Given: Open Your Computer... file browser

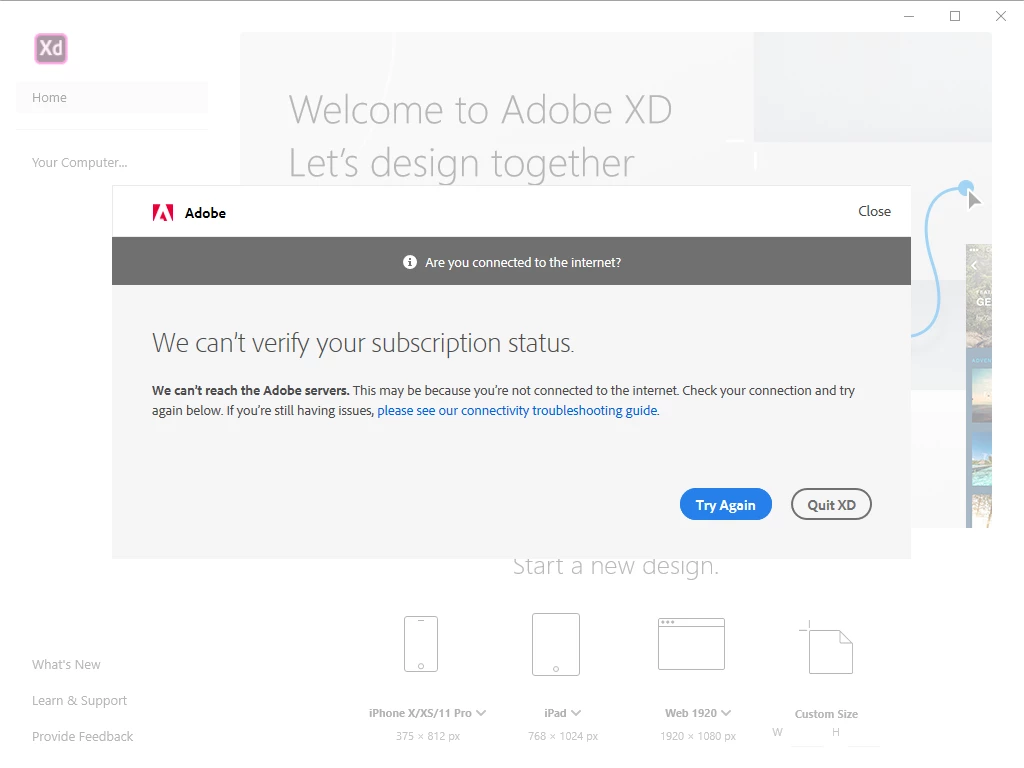Looking at the screenshot, I should (x=80, y=163).
